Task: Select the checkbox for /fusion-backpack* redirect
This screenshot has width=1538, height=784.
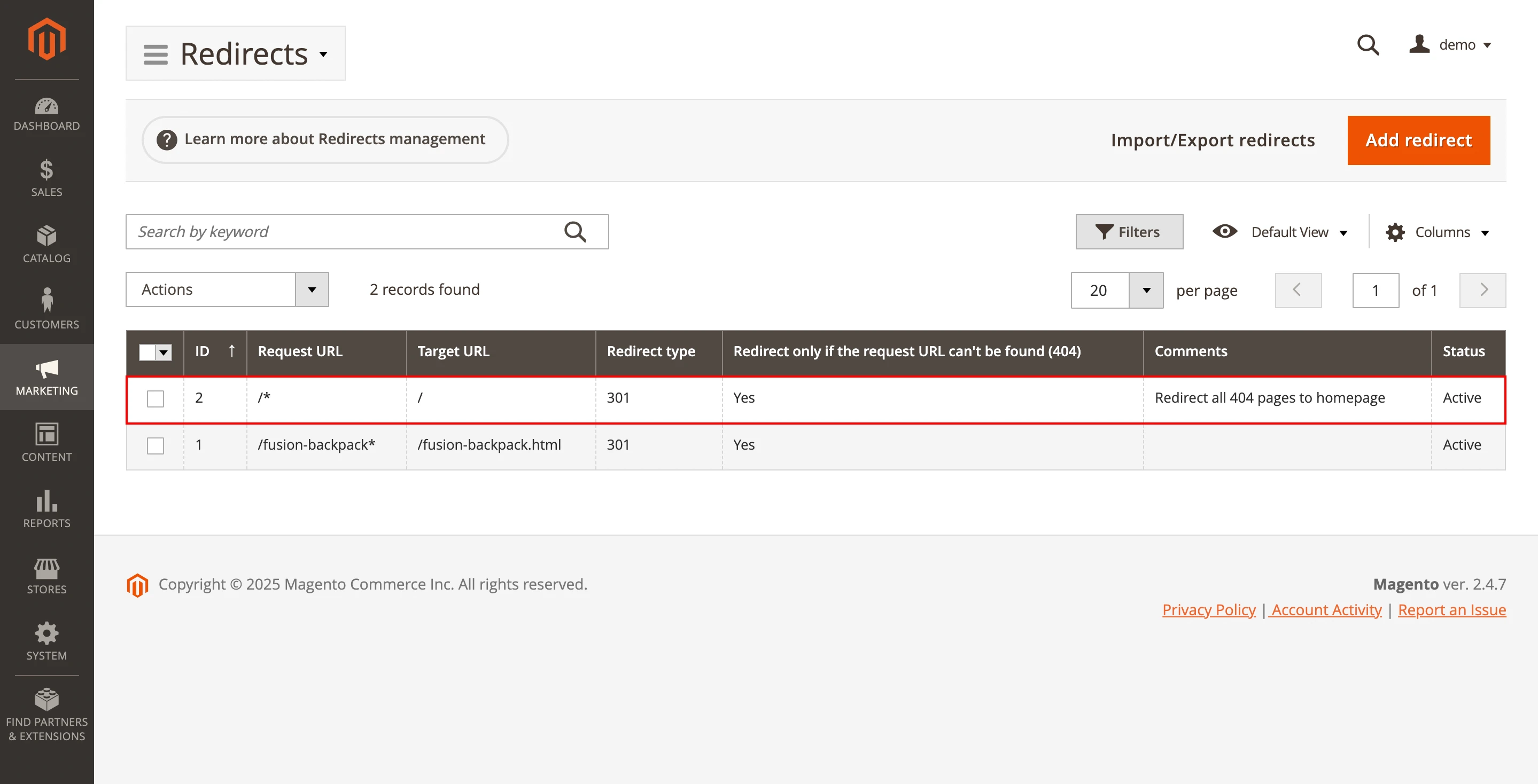Action: click(x=155, y=446)
